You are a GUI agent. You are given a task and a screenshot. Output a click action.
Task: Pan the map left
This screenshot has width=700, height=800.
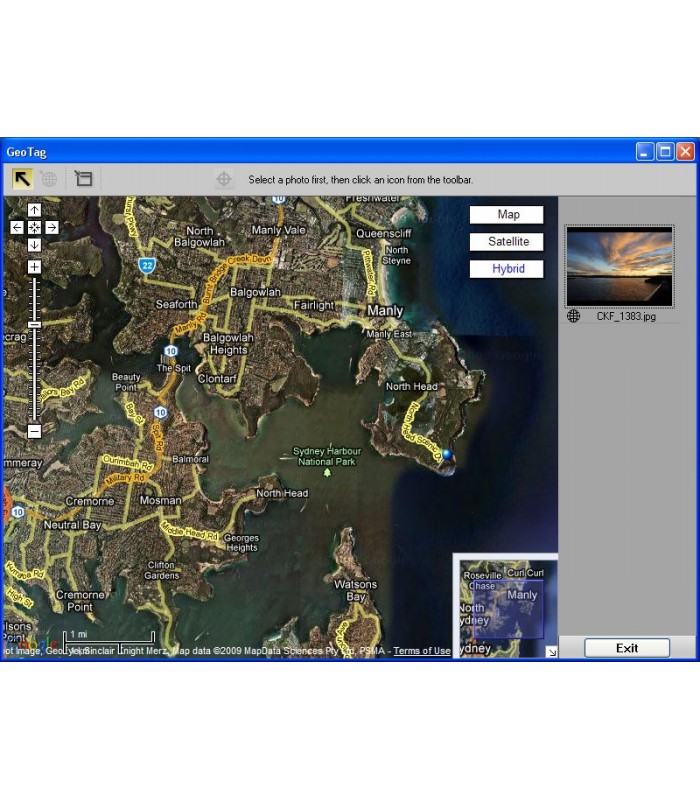(x=17, y=228)
